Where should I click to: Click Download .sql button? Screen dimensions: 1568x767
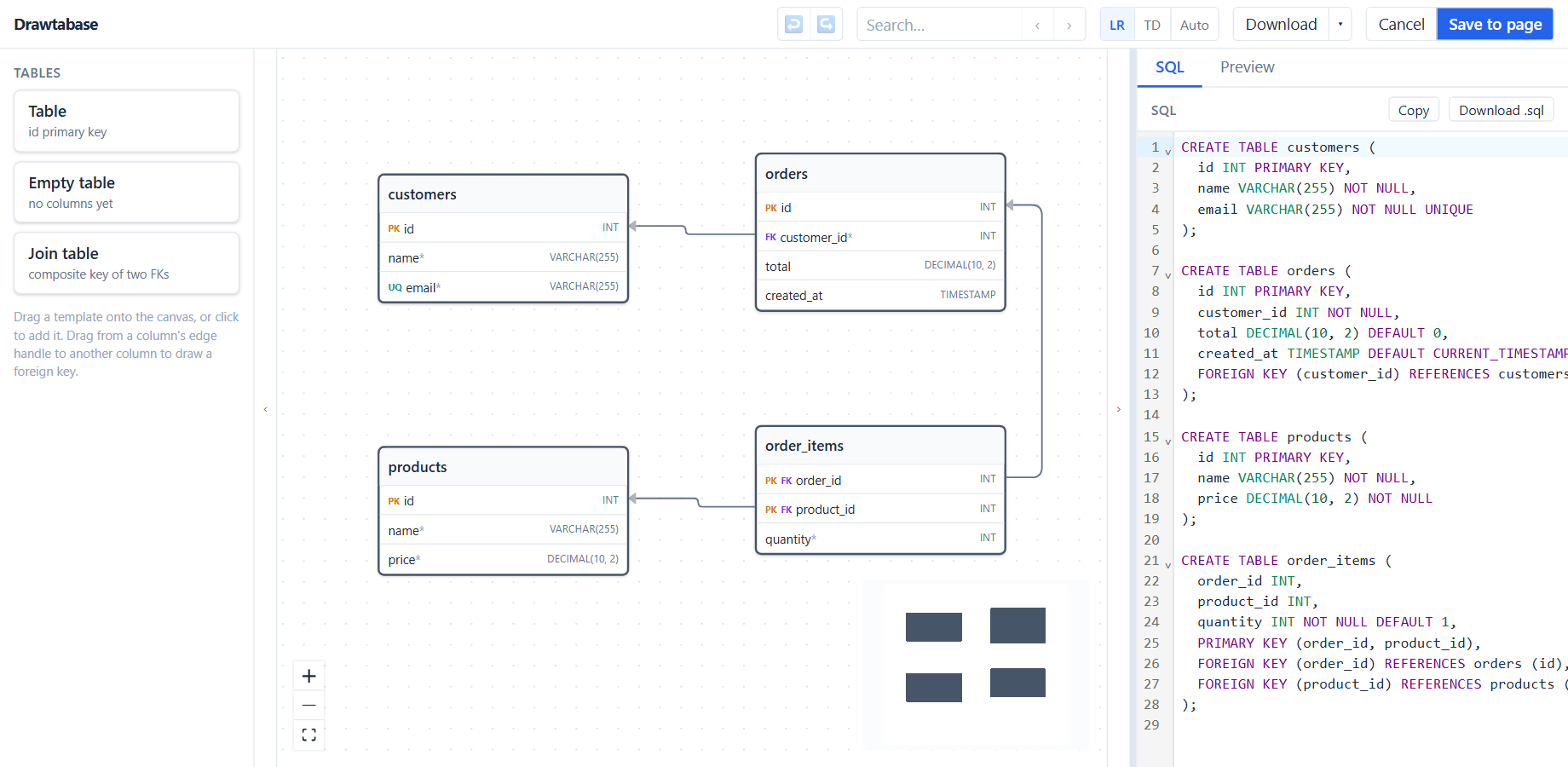click(x=1502, y=111)
